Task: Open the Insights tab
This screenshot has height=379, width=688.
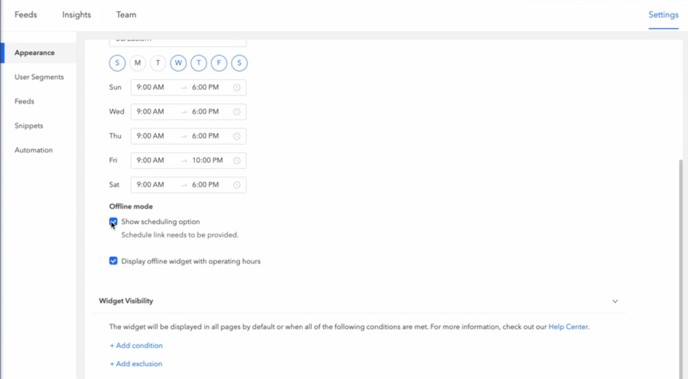Action: coord(76,14)
